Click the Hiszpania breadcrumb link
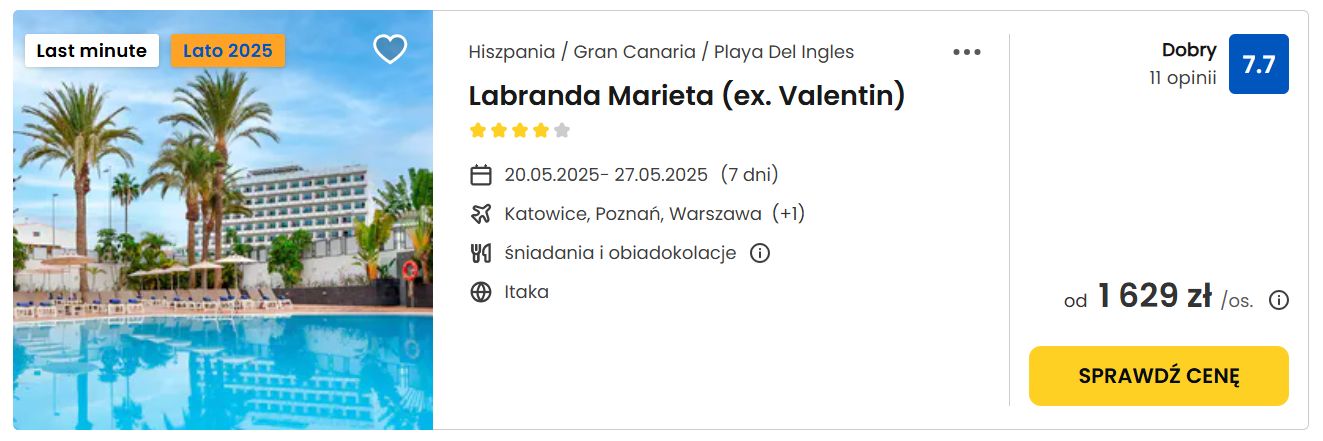The image size is (1323, 441). (x=512, y=52)
